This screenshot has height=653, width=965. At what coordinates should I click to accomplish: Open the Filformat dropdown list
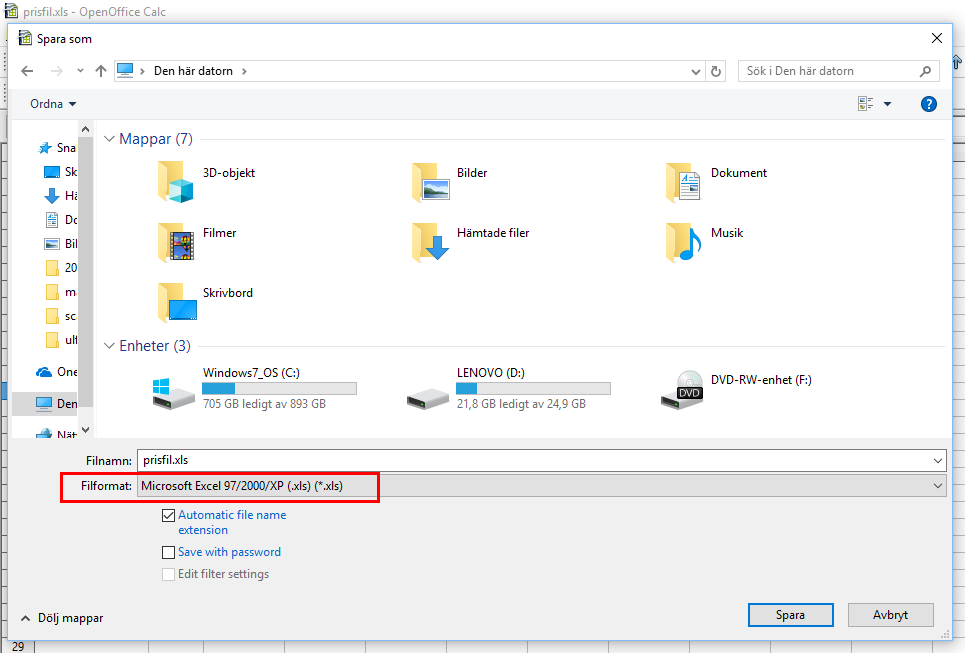pos(541,486)
